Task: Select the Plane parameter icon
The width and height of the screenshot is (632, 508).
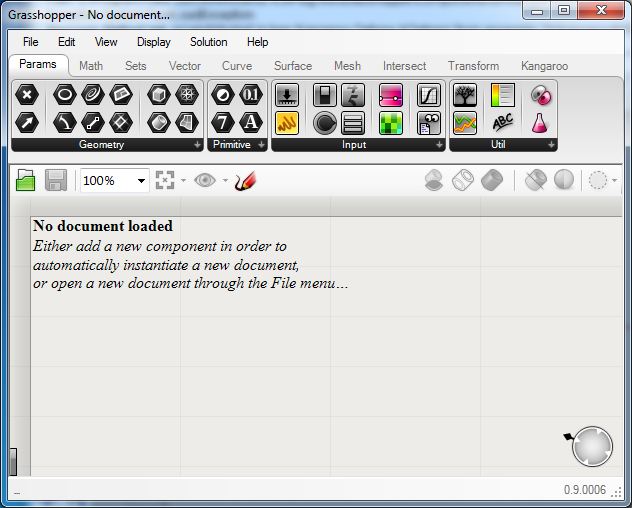Action: click(121, 95)
